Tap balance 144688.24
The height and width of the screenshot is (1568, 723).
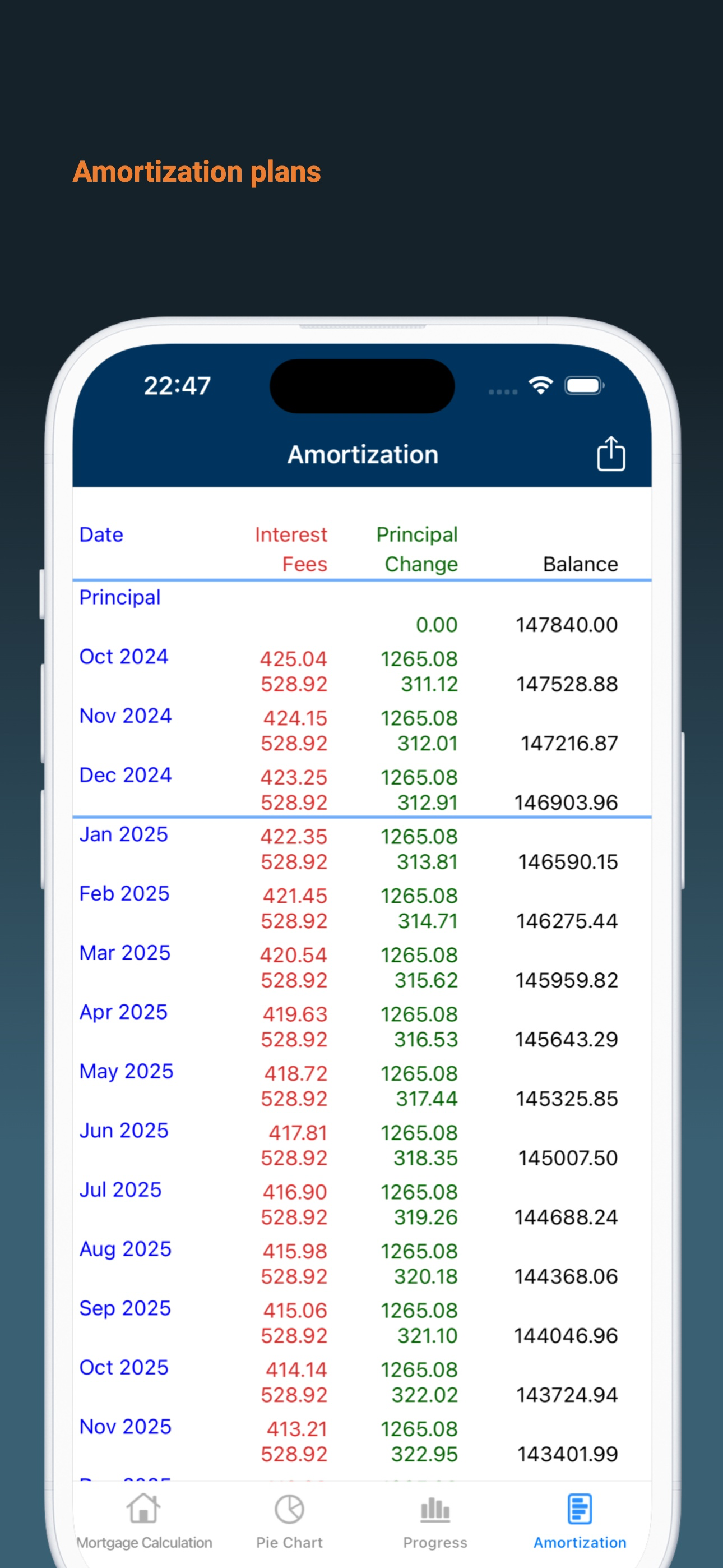point(566,1217)
